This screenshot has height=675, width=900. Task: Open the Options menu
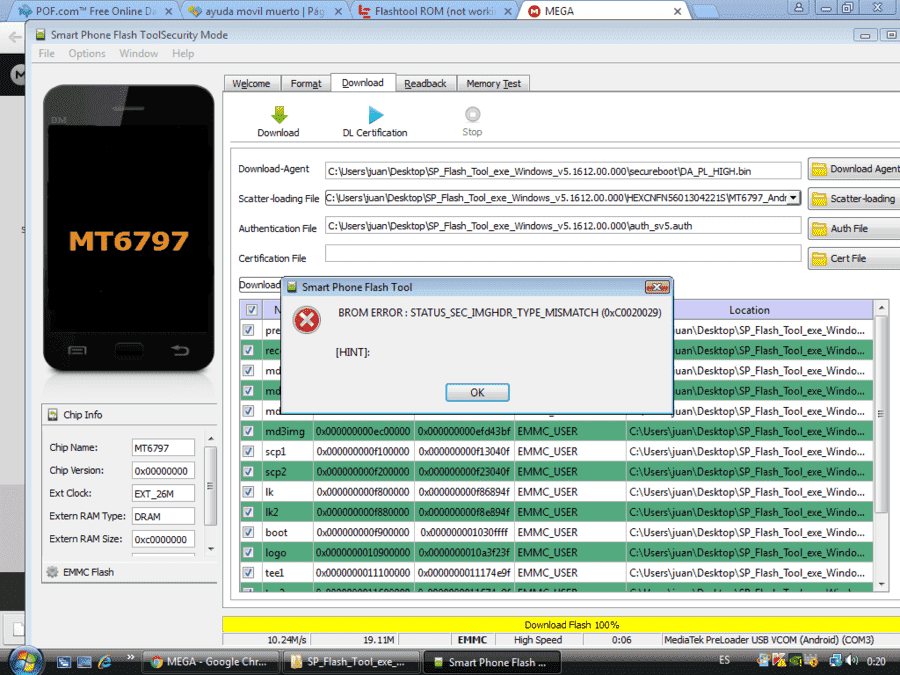click(87, 53)
